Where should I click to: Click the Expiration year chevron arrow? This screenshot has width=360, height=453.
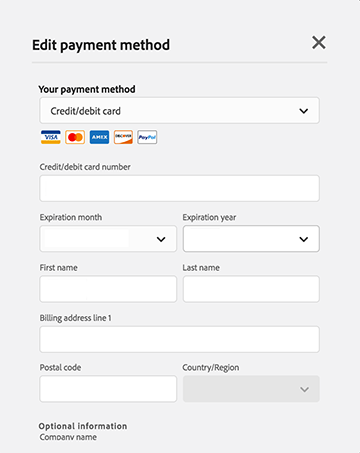pos(304,239)
